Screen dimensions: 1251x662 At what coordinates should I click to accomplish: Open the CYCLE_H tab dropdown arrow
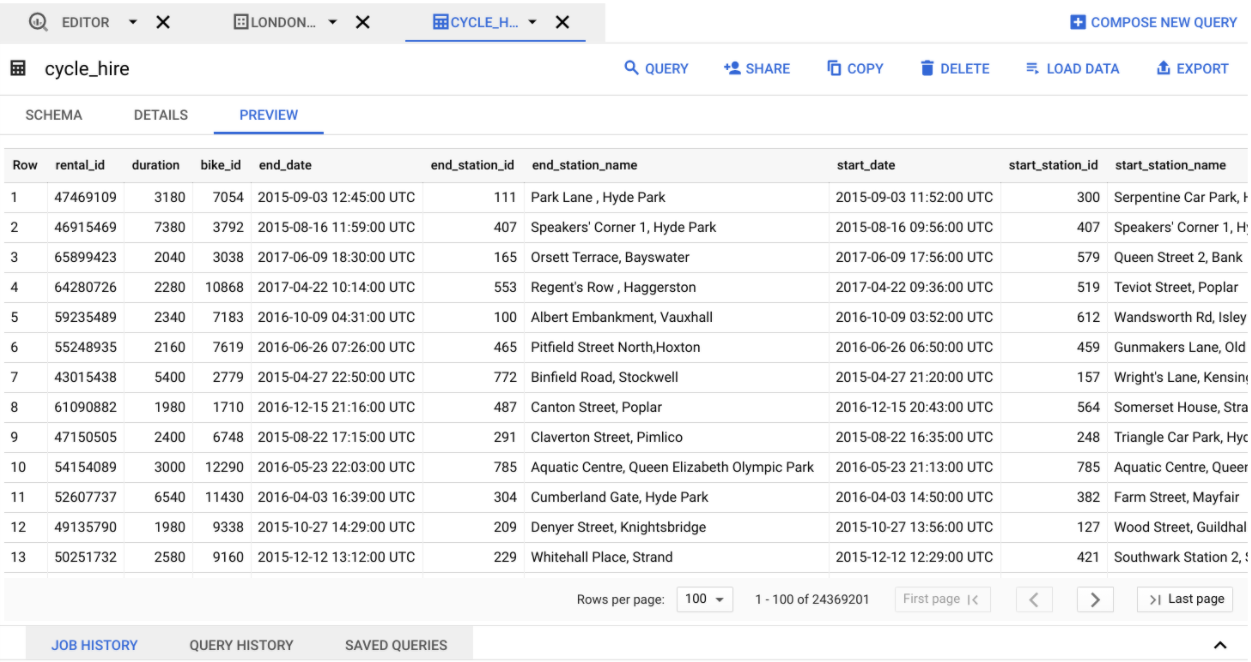tap(533, 21)
